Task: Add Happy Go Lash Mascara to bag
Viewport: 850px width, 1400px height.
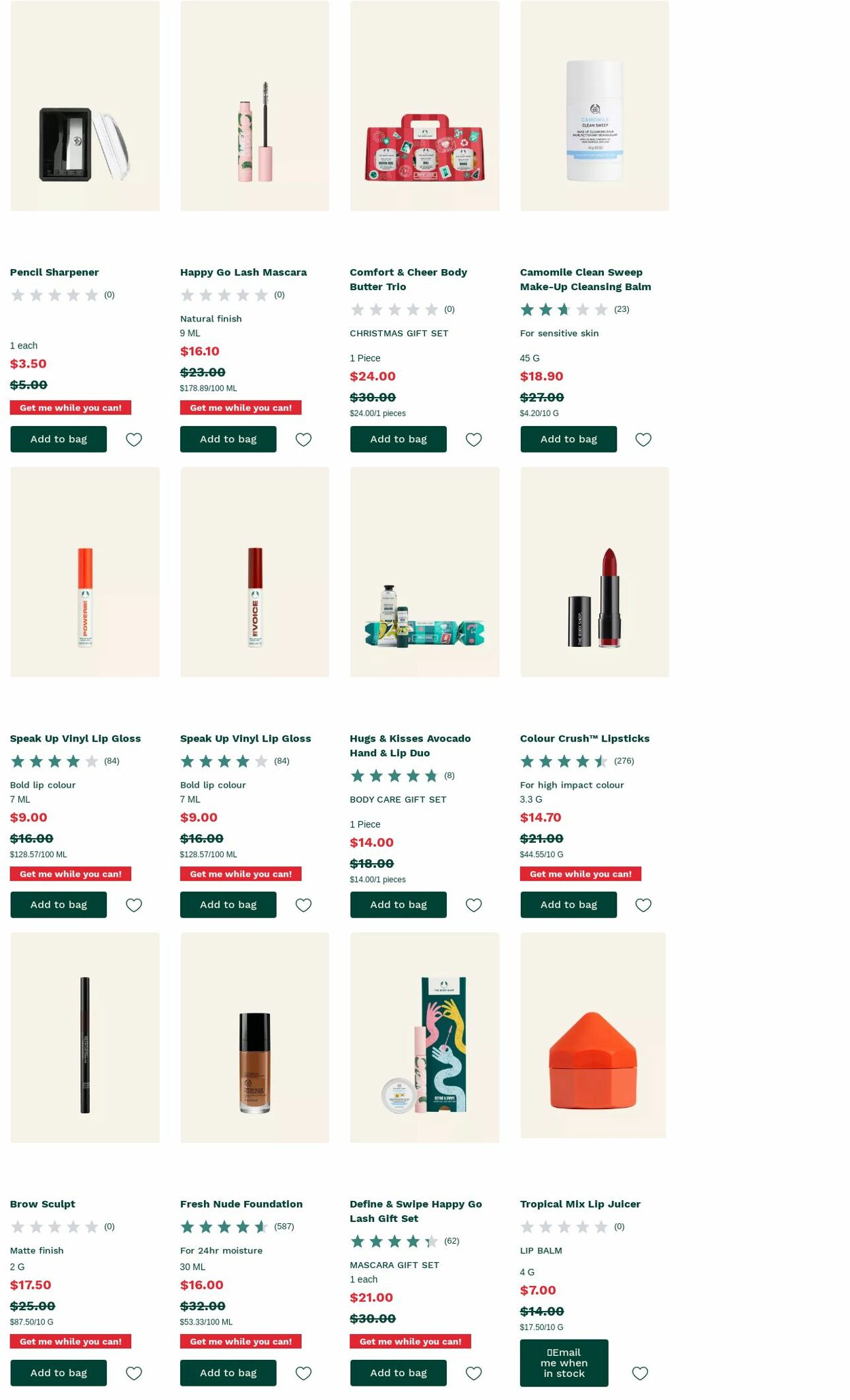Action: pos(228,439)
